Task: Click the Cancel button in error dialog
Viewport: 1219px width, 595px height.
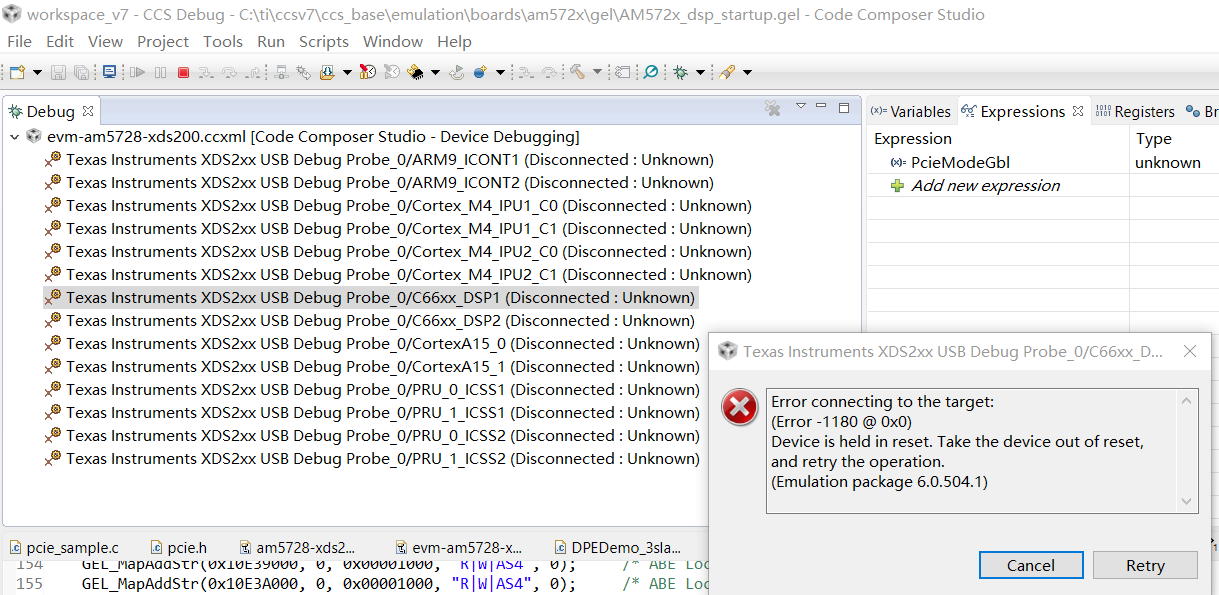Action: [x=1031, y=565]
